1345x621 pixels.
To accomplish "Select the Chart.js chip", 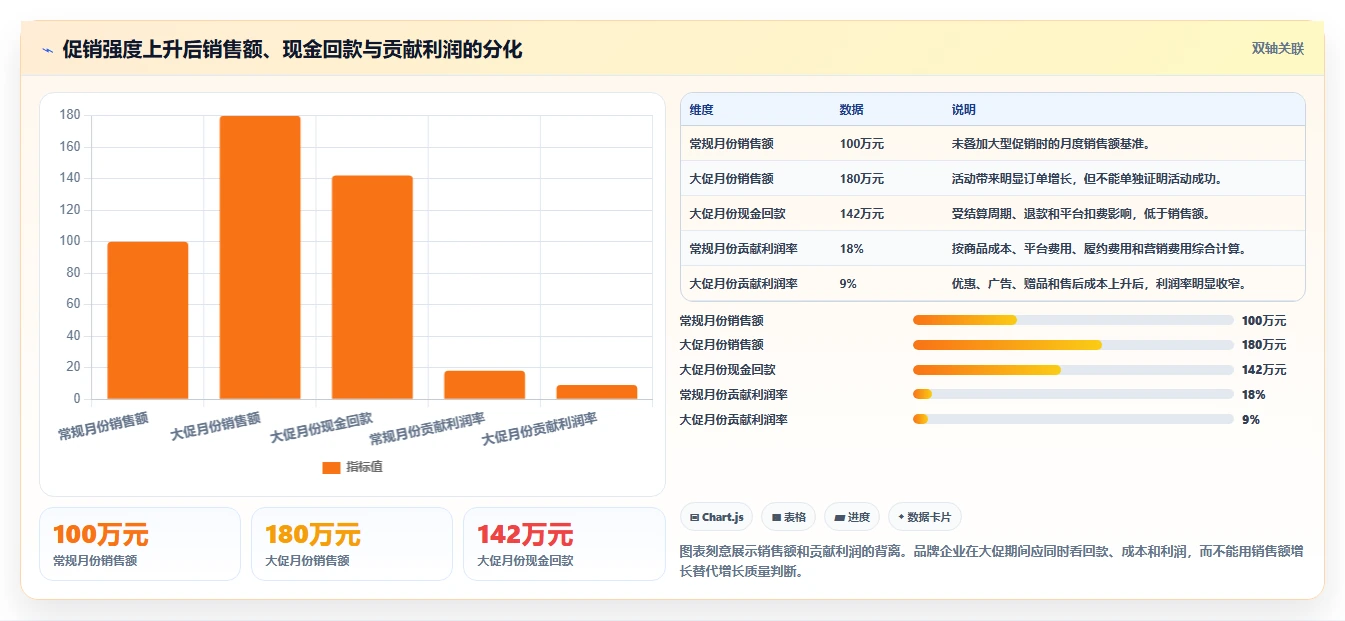I will pos(717,517).
